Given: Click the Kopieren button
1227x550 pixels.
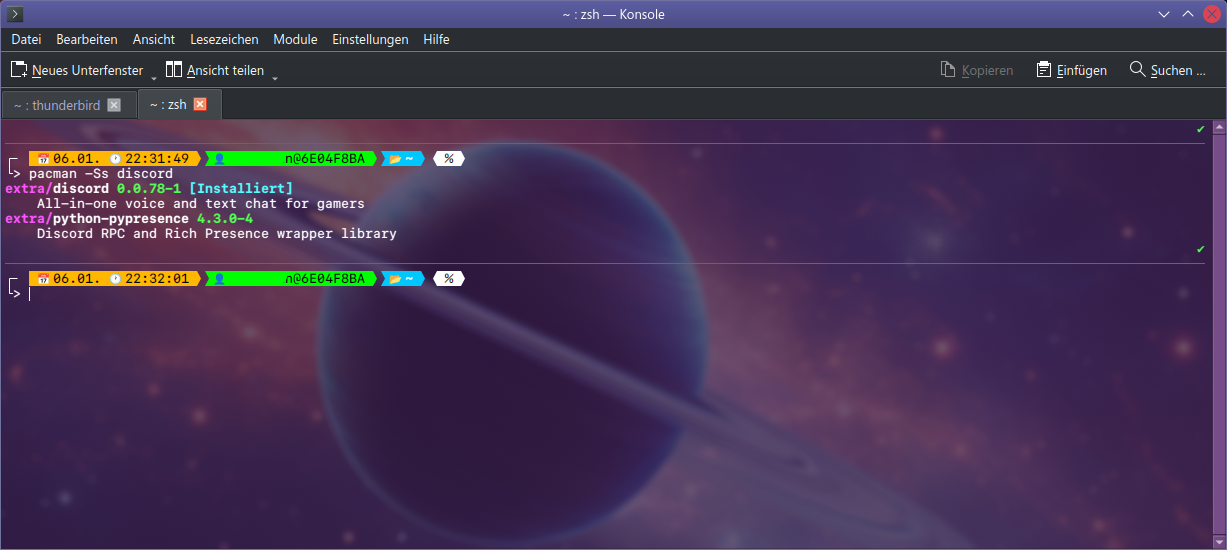Looking at the screenshot, I should pos(977,70).
